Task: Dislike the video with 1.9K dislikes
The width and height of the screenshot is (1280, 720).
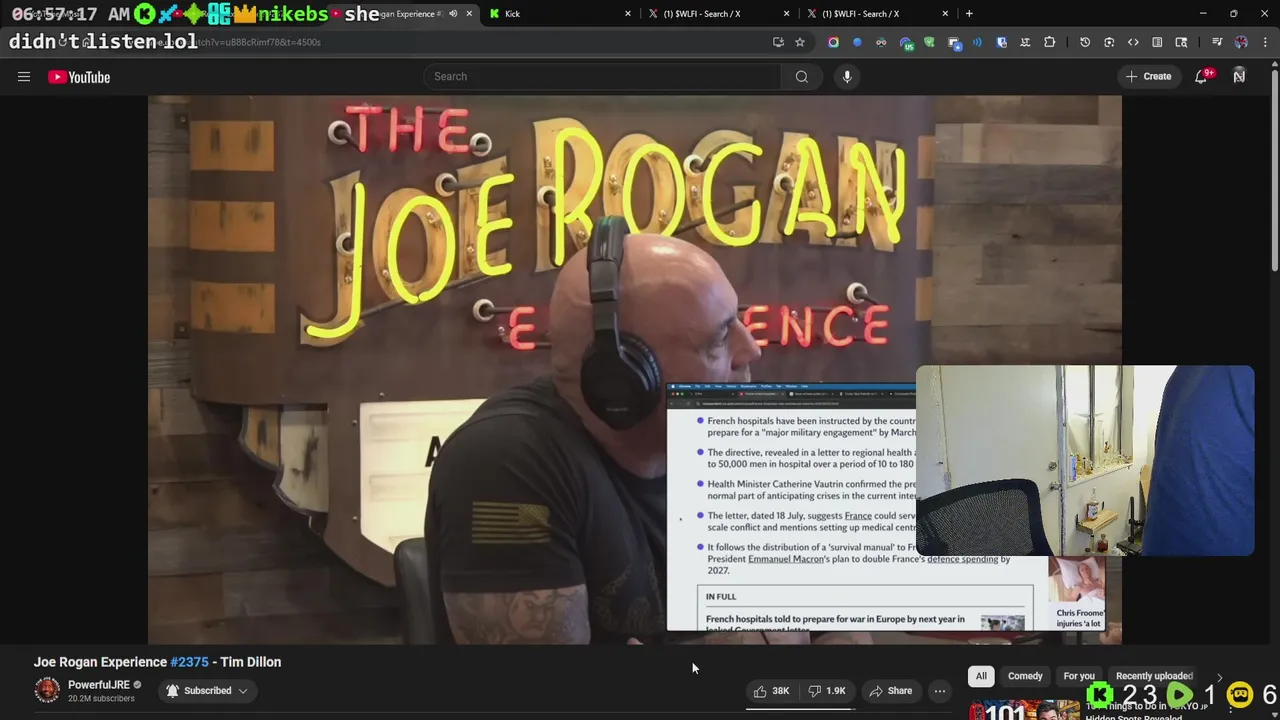Action: click(826, 690)
